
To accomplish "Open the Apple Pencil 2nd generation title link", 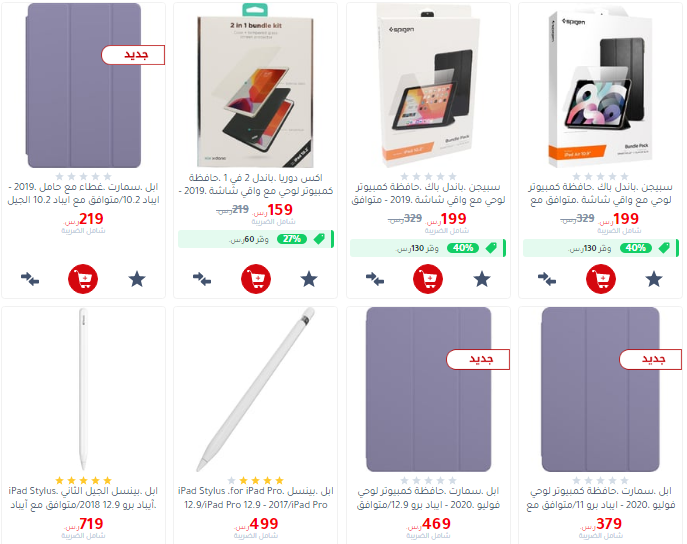I will pos(83,498).
